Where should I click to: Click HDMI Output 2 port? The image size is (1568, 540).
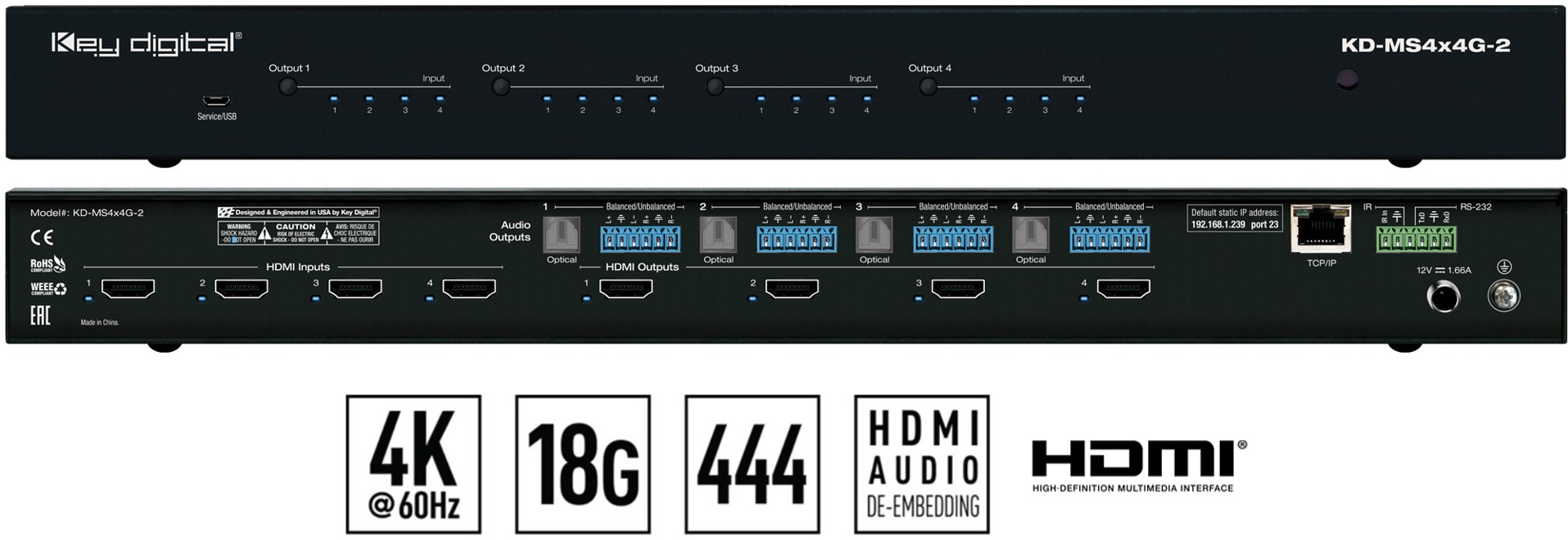[792, 288]
